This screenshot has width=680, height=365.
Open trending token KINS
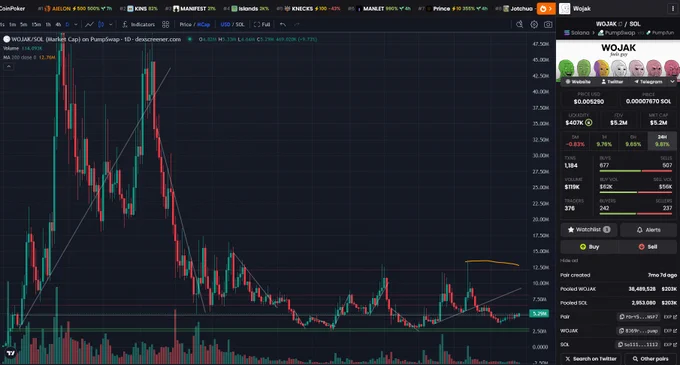click(x=138, y=8)
